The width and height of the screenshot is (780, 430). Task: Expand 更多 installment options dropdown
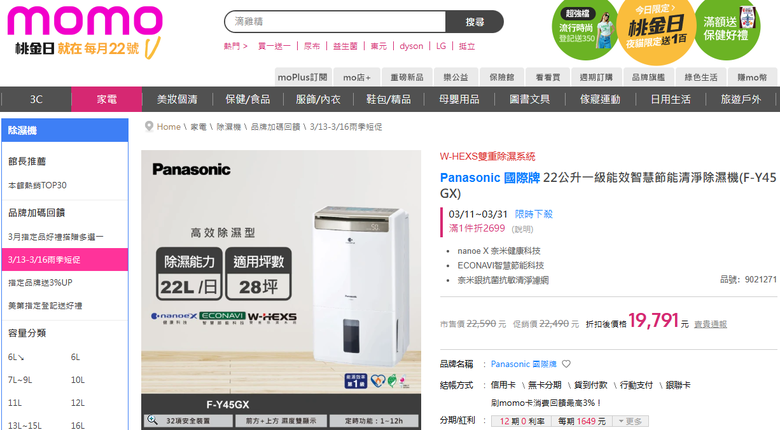[630, 421]
